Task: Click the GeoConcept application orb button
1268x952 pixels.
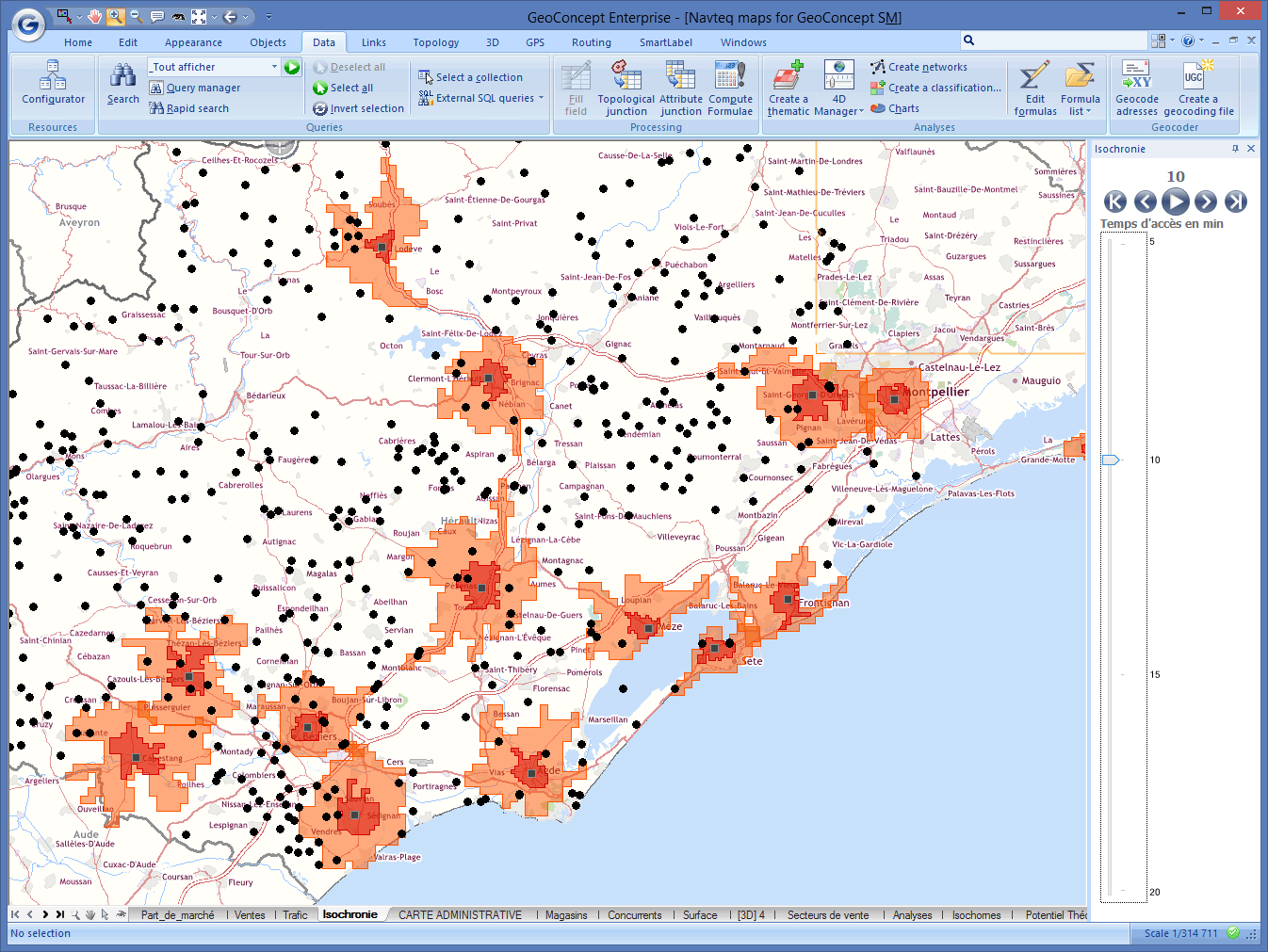Action: [x=28, y=24]
